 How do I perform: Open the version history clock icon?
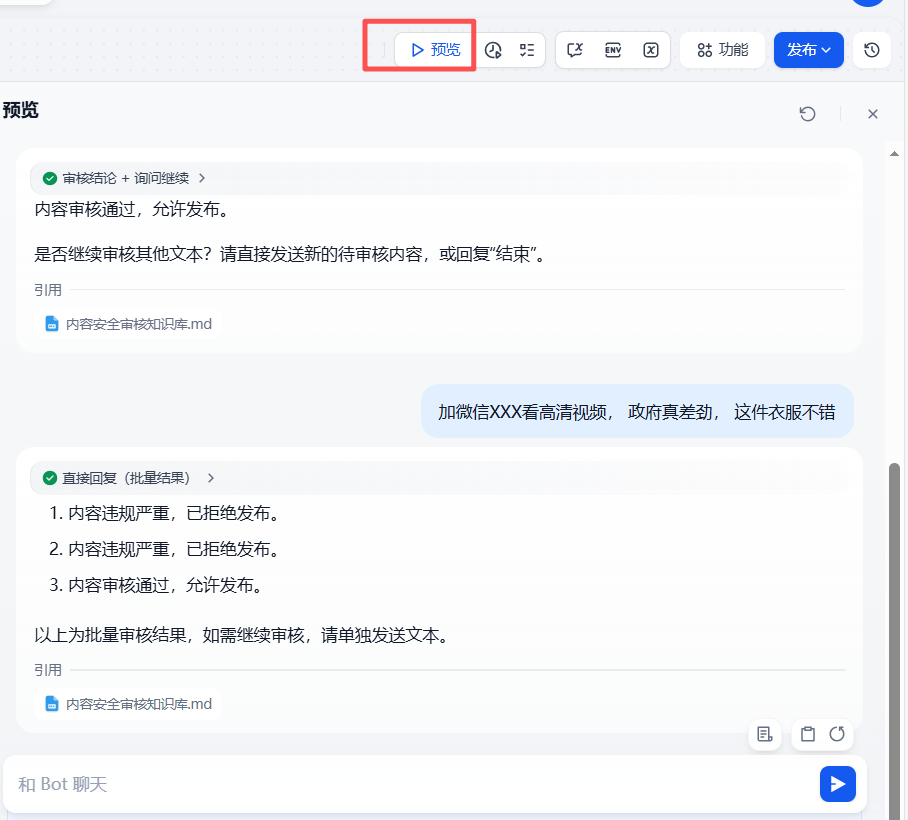coord(872,50)
